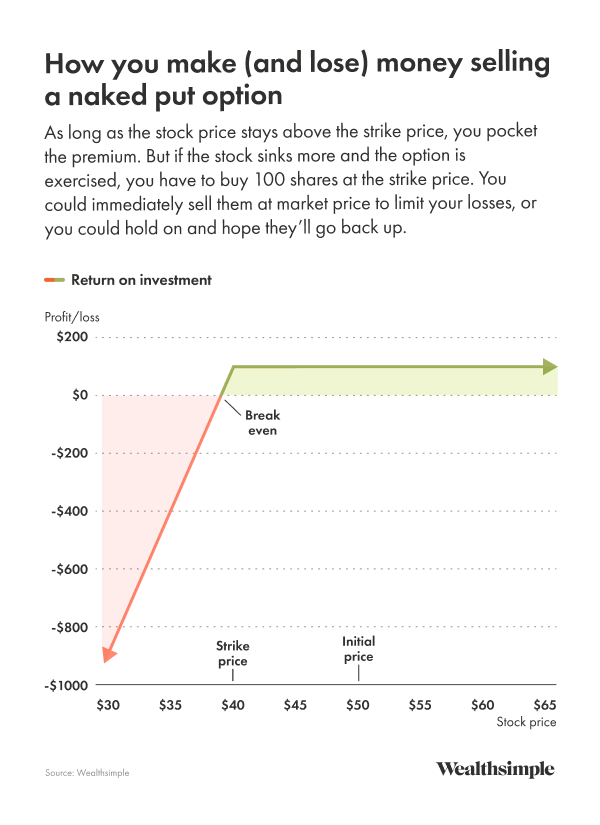Click the Profit/loss axis title
Image resolution: width=600 pixels, height=825 pixels.
[72, 317]
